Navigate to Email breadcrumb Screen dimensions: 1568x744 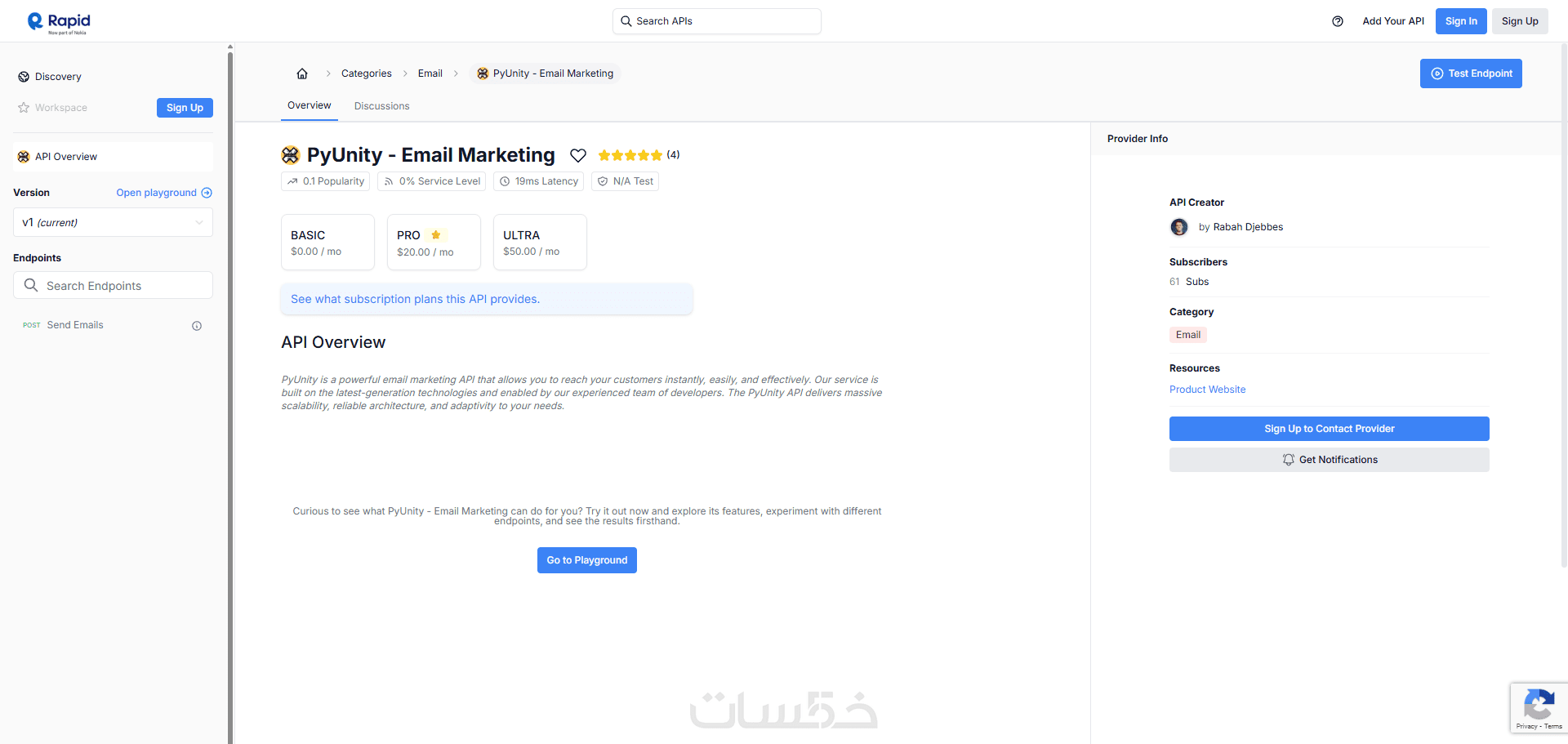point(430,74)
